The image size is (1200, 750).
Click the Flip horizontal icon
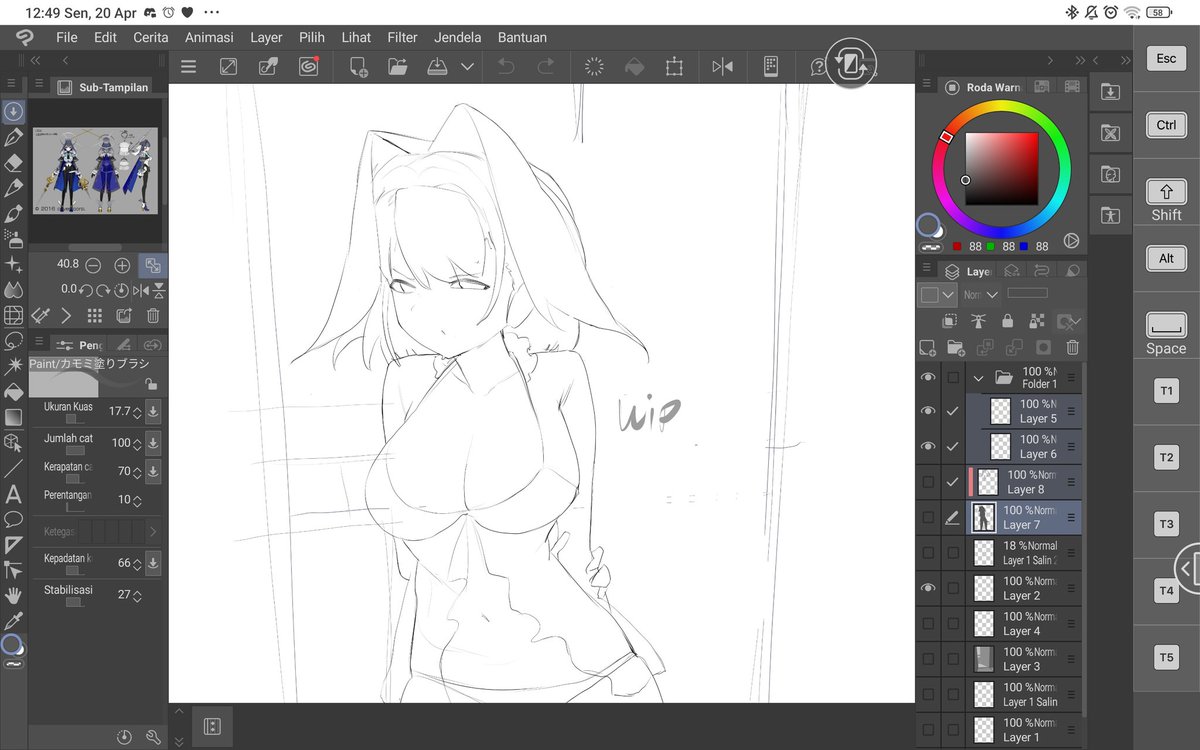(722, 67)
